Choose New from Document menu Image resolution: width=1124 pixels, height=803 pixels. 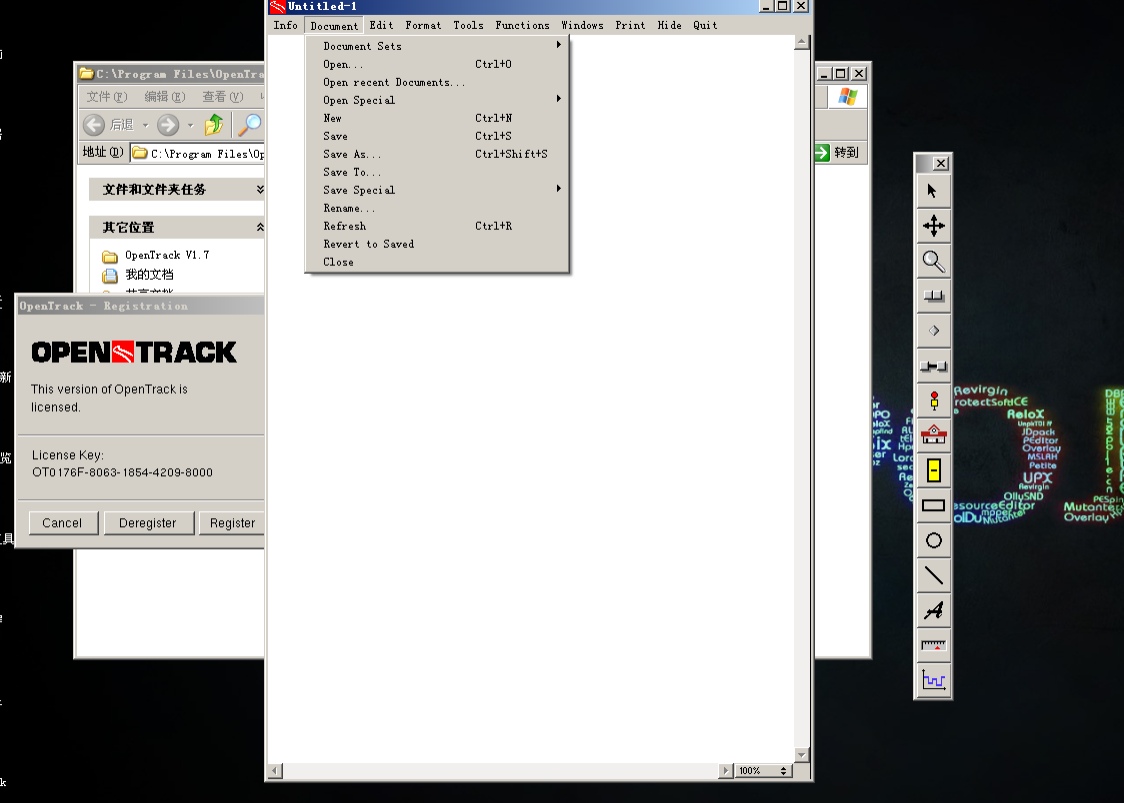437,118
